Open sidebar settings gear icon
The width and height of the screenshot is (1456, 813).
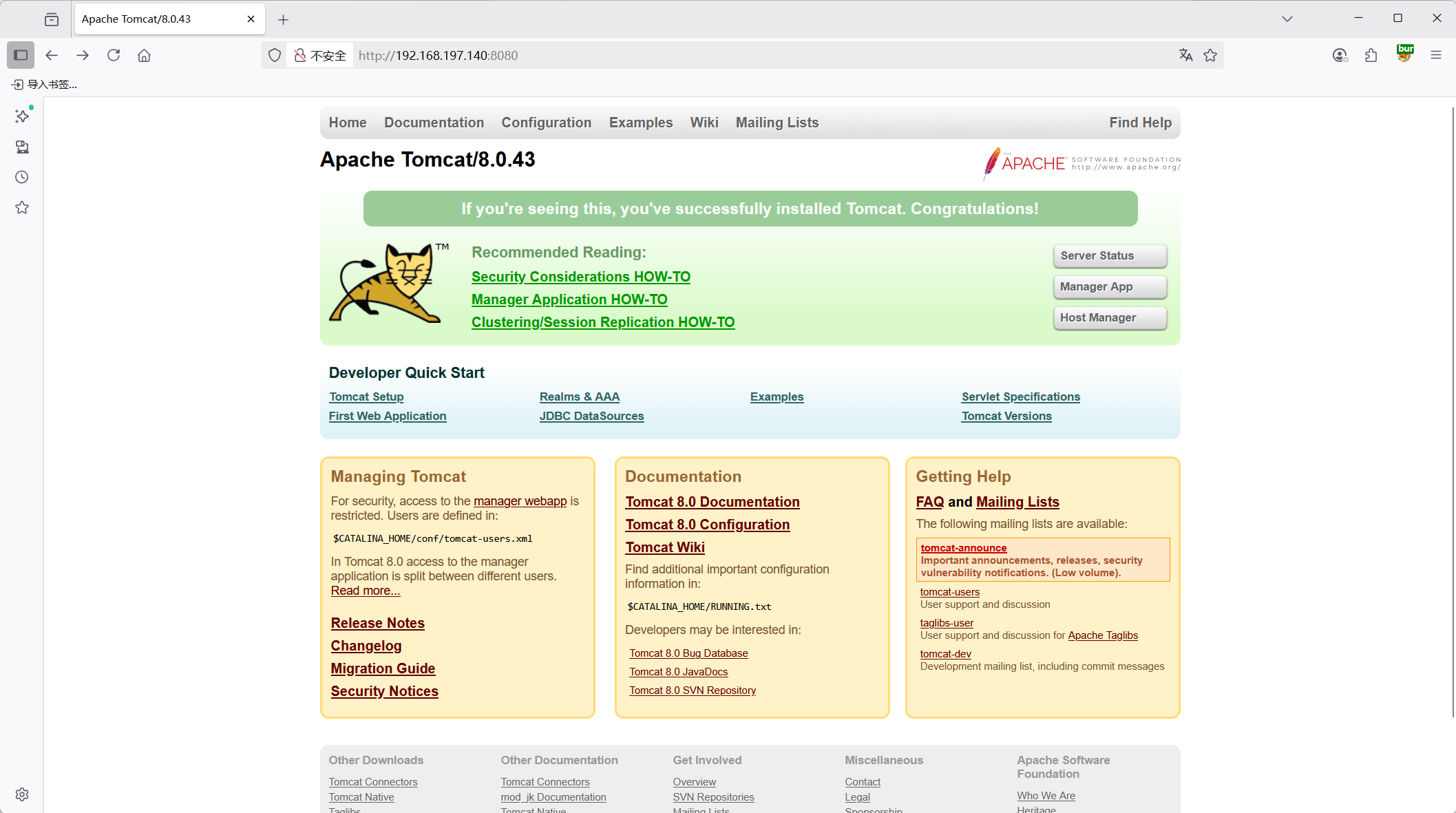(22, 794)
